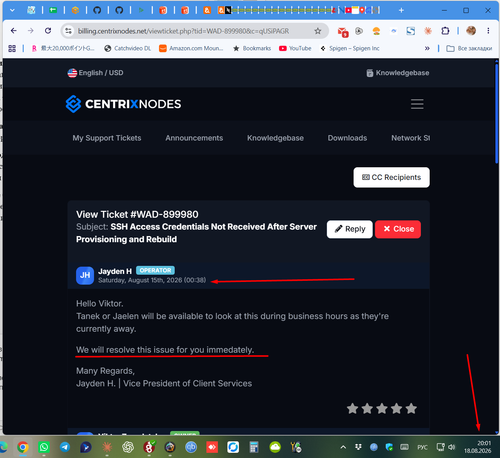Click the date Saturday, August 15th, 2026

(152, 280)
